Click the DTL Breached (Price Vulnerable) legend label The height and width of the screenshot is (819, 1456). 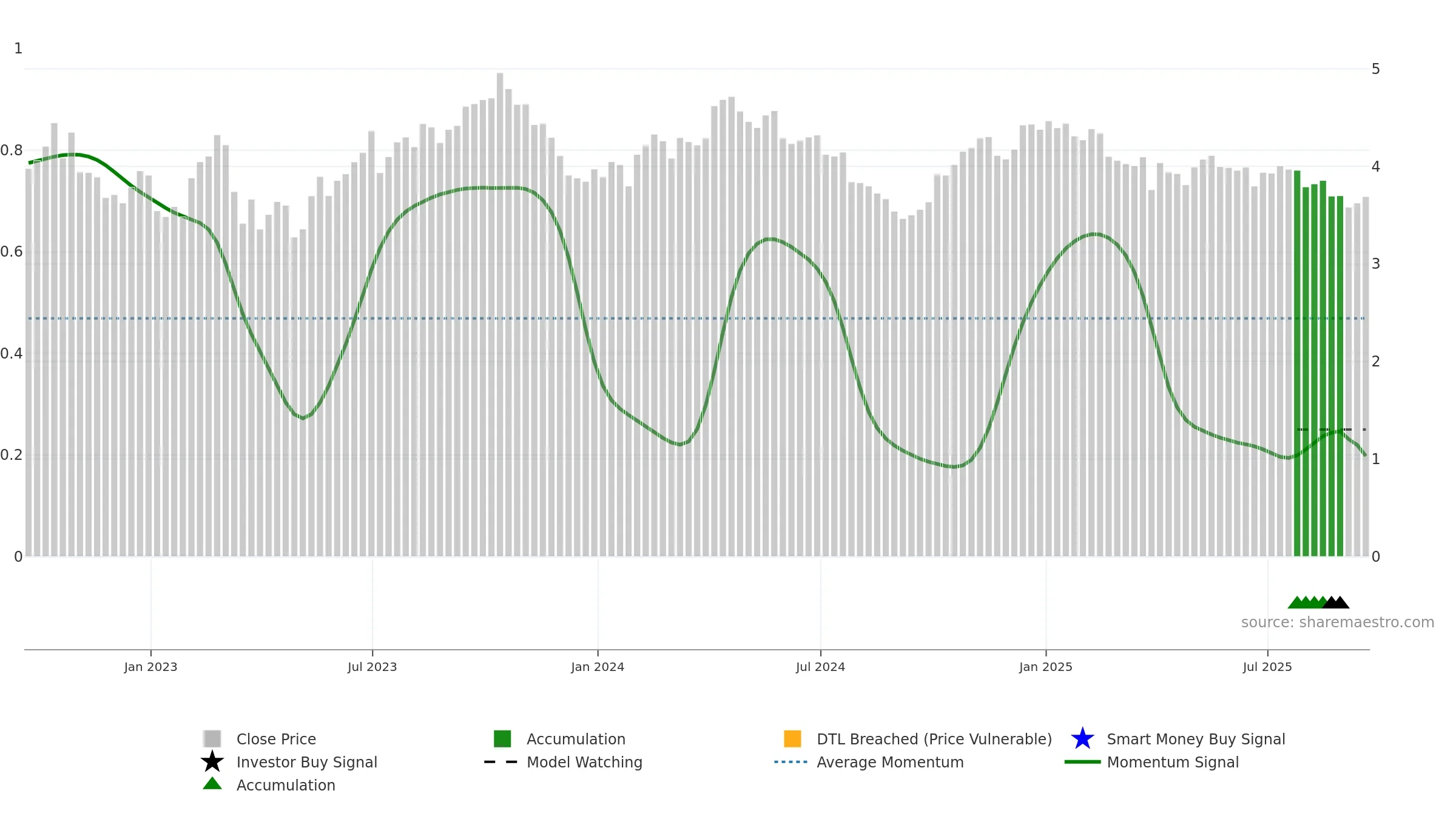(x=934, y=739)
